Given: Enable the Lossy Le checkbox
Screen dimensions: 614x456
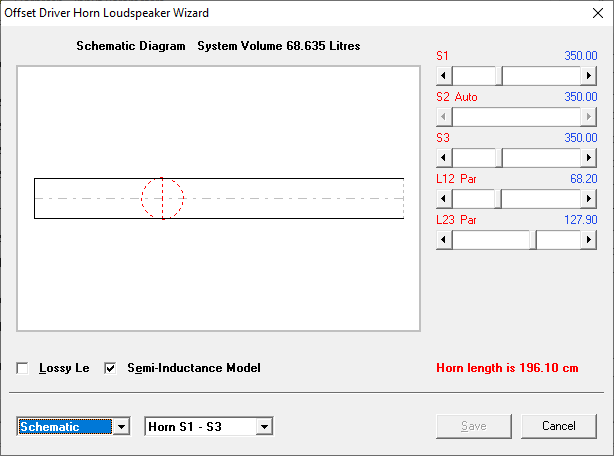Looking at the screenshot, I should point(22,368).
